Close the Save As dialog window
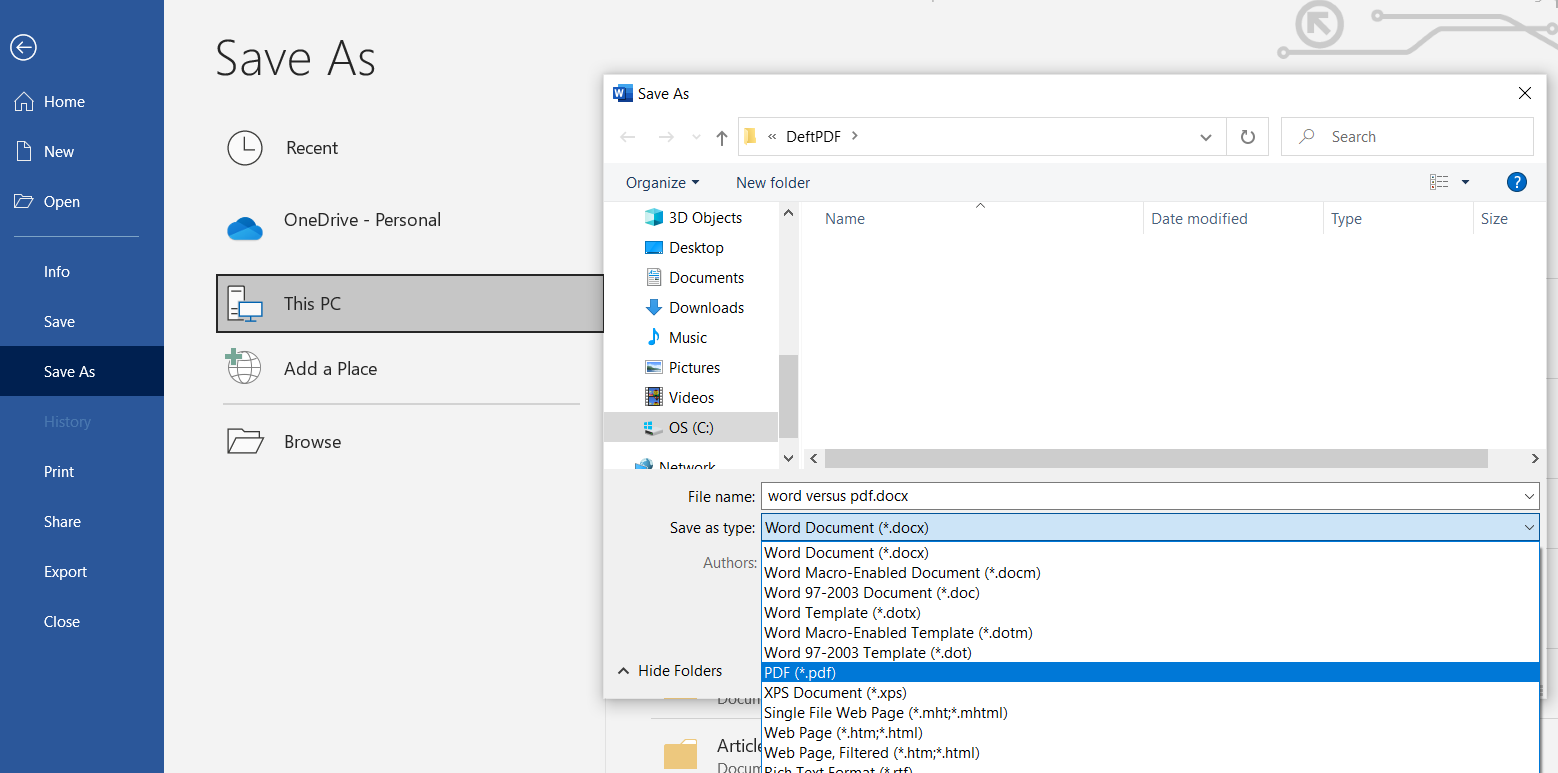Screen dimensions: 1558x773 1524,93
